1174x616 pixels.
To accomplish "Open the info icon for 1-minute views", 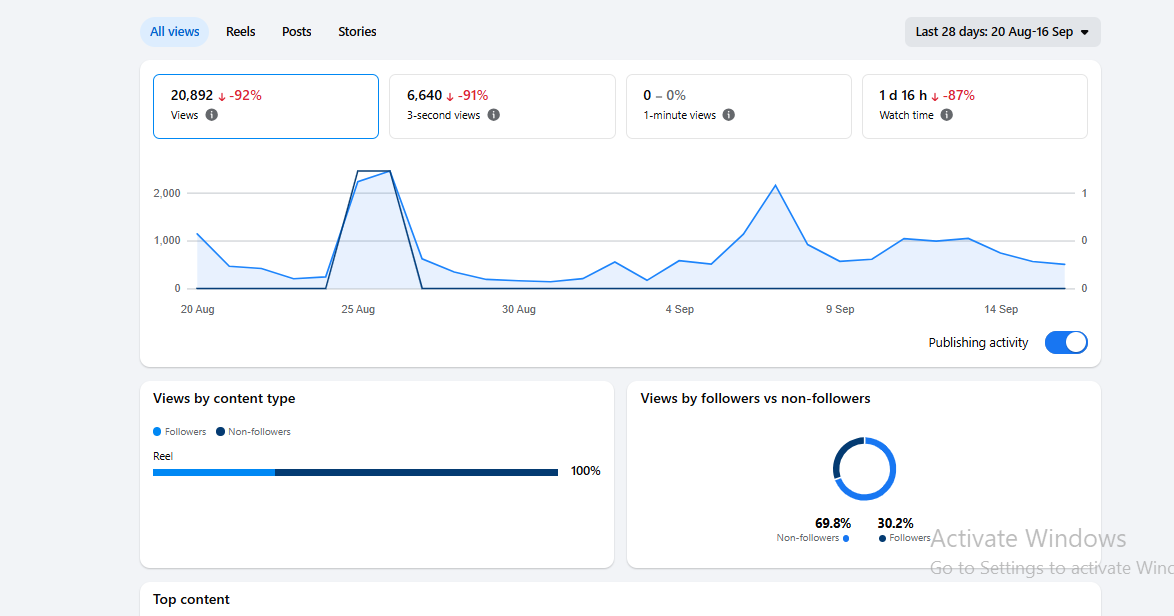I will pyautogui.click(x=729, y=115).
